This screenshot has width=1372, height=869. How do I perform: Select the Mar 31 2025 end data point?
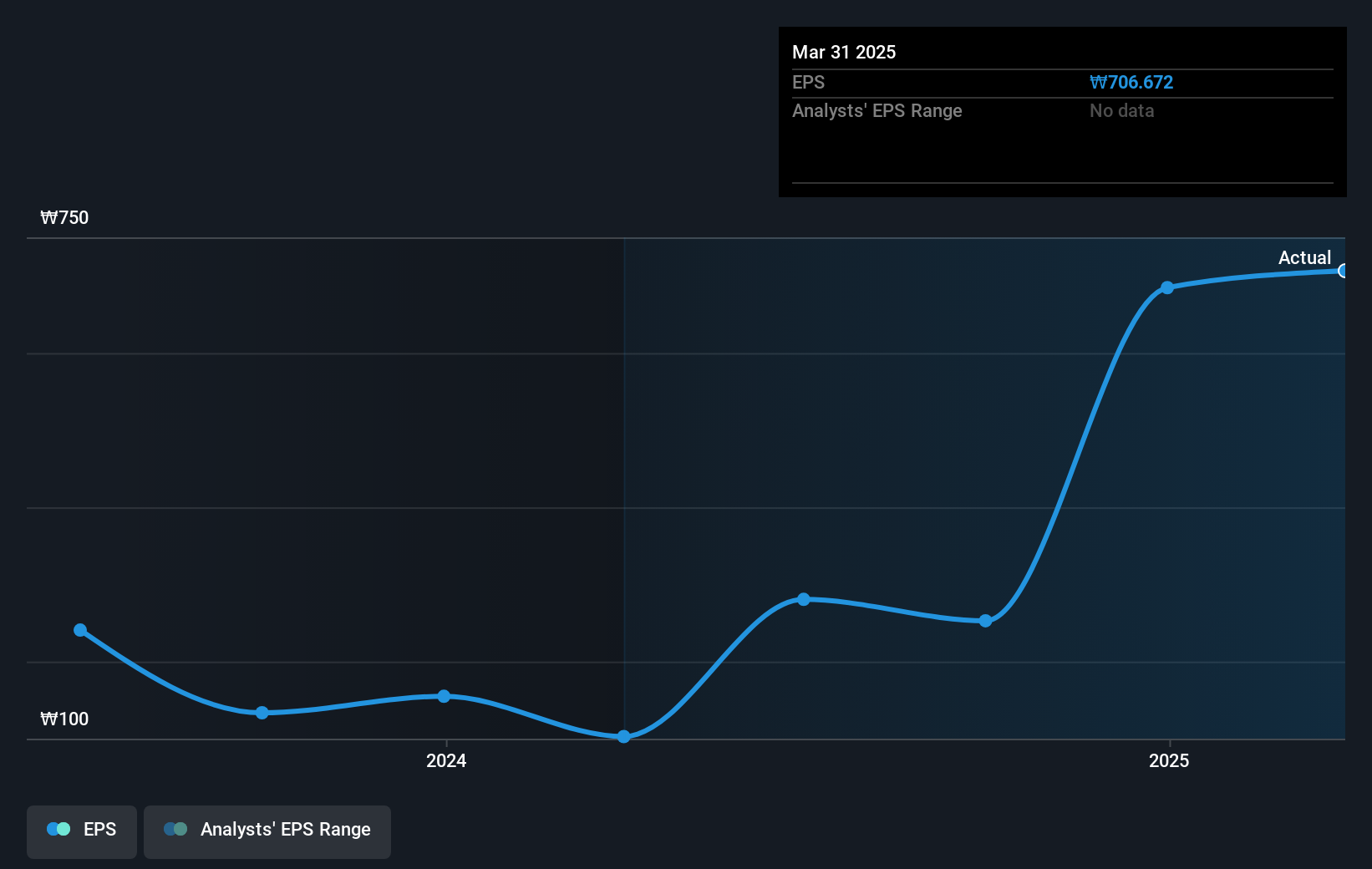[1343, 271]
